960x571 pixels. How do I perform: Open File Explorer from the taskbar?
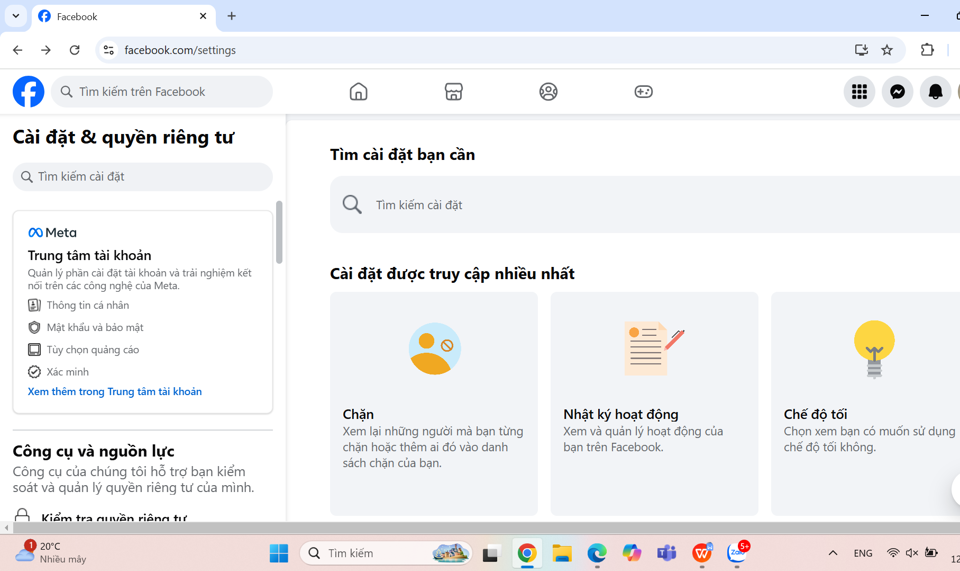point(561,553)
